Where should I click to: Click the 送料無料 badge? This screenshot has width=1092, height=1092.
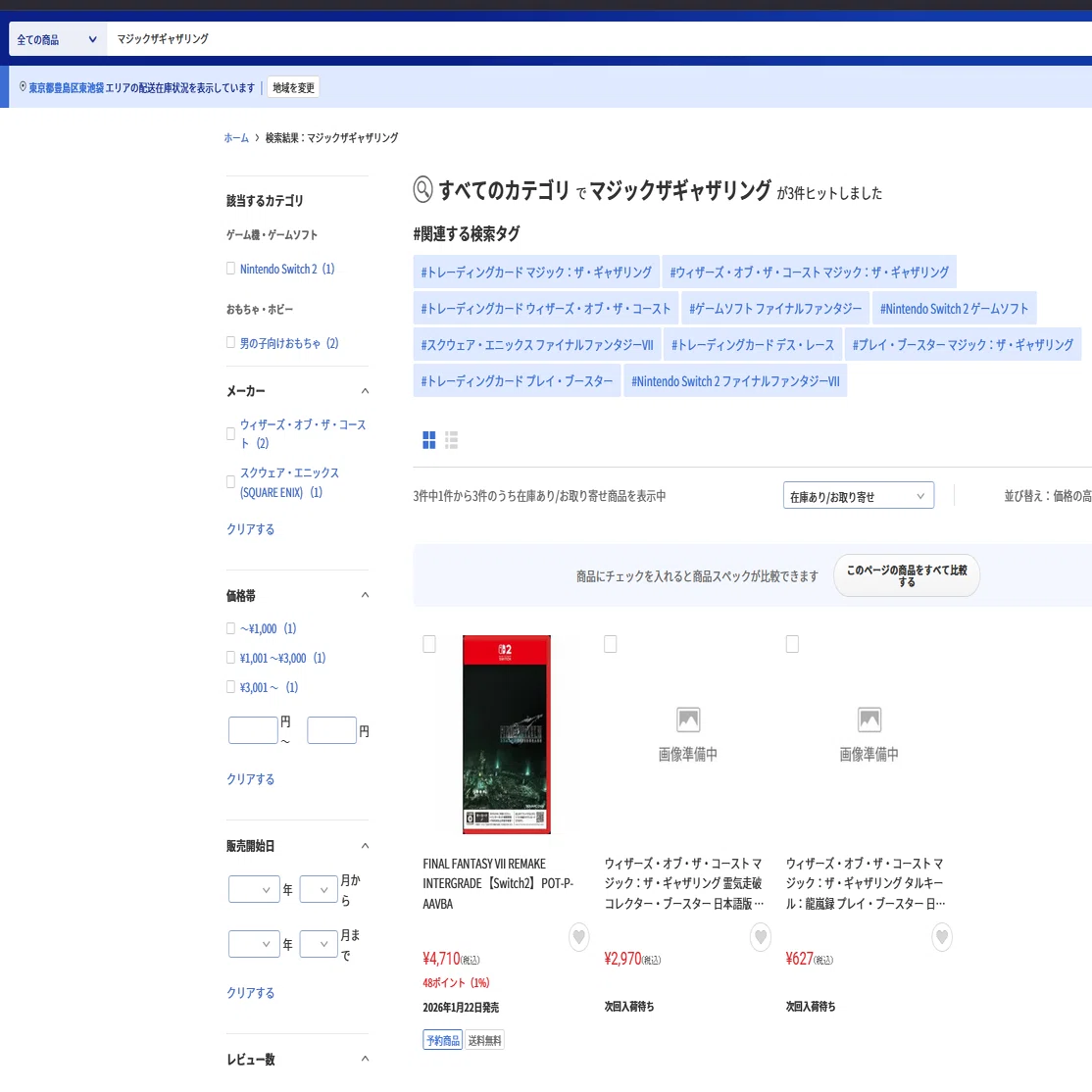(484, 1040)
